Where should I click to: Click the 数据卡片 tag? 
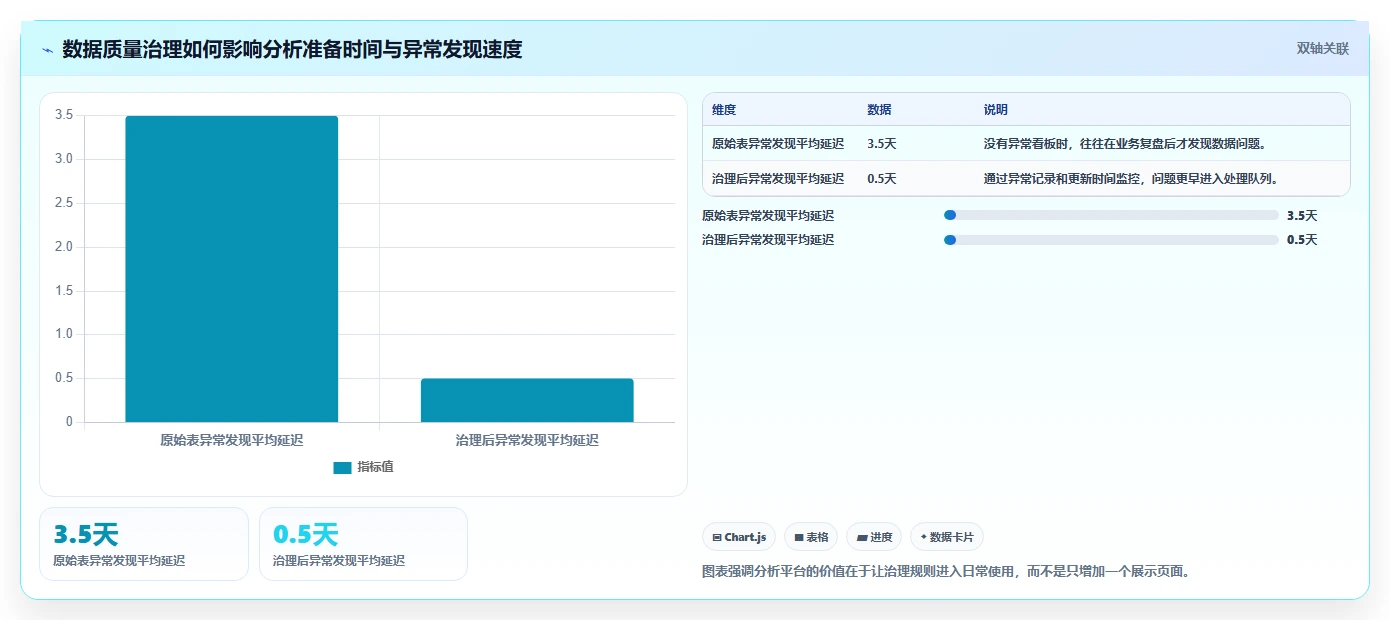coord(947,537)
